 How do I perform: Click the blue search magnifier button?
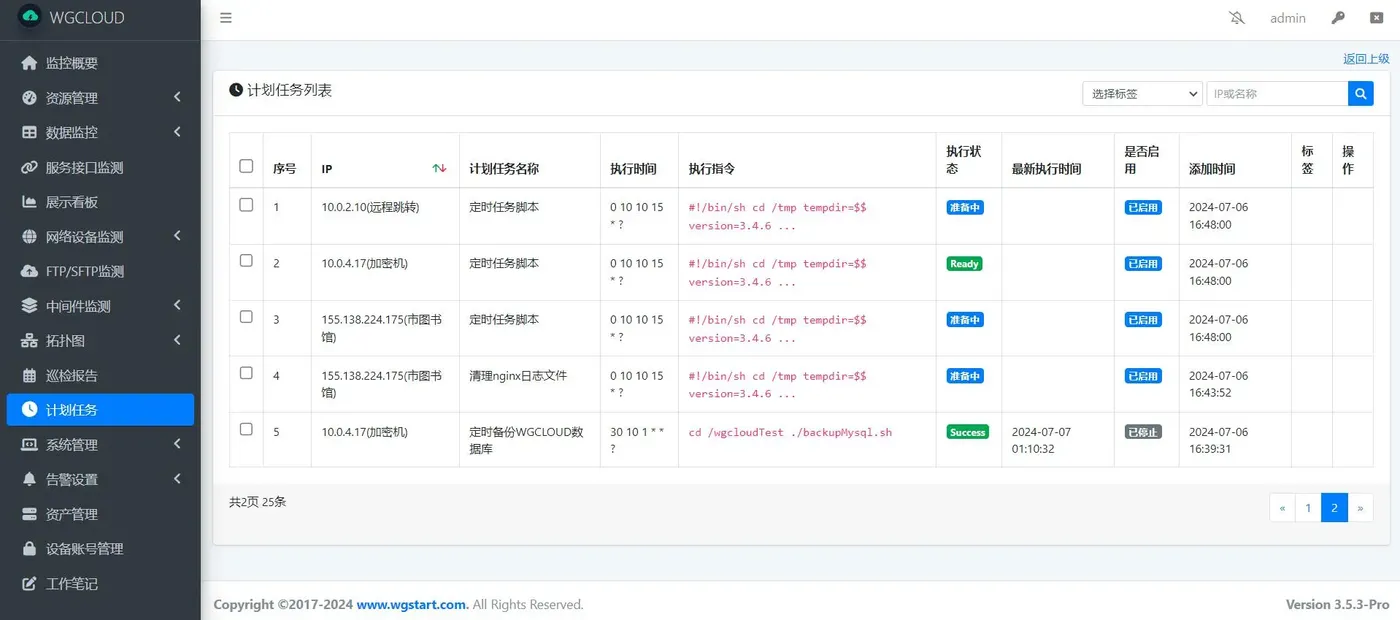point(1361,93)
